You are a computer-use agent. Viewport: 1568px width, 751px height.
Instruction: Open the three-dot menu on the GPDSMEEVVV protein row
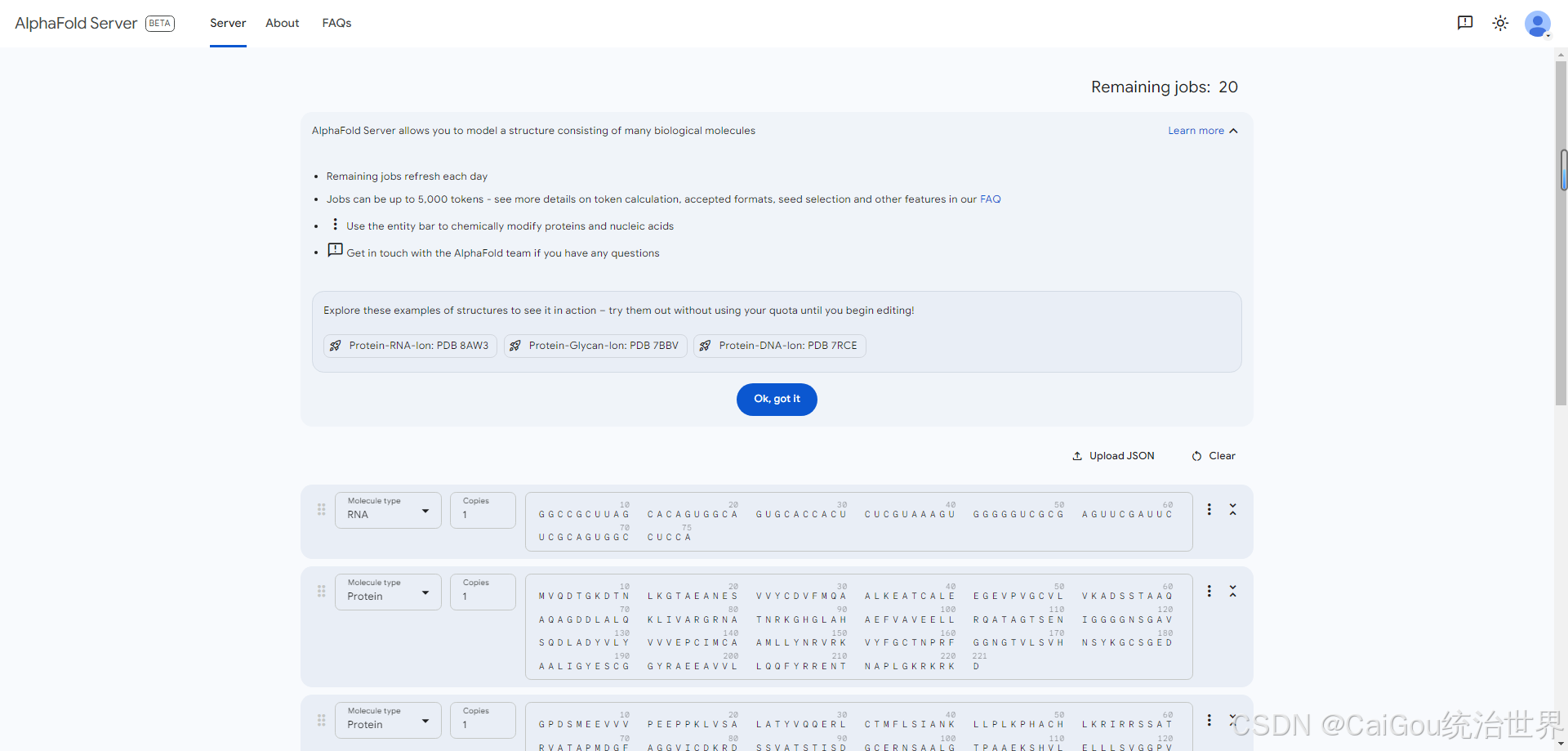(1209, 720)
